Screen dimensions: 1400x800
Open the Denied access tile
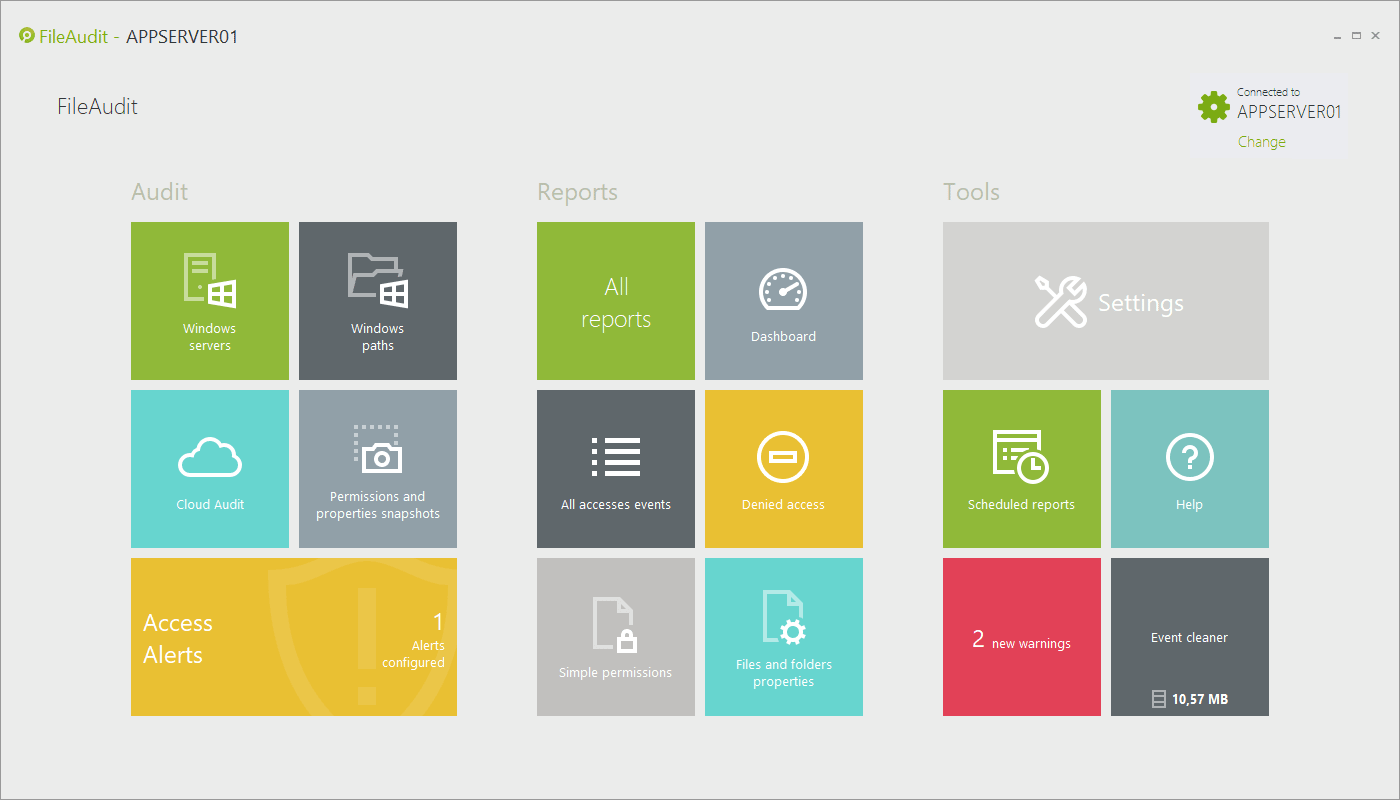(x=784, y=469)
